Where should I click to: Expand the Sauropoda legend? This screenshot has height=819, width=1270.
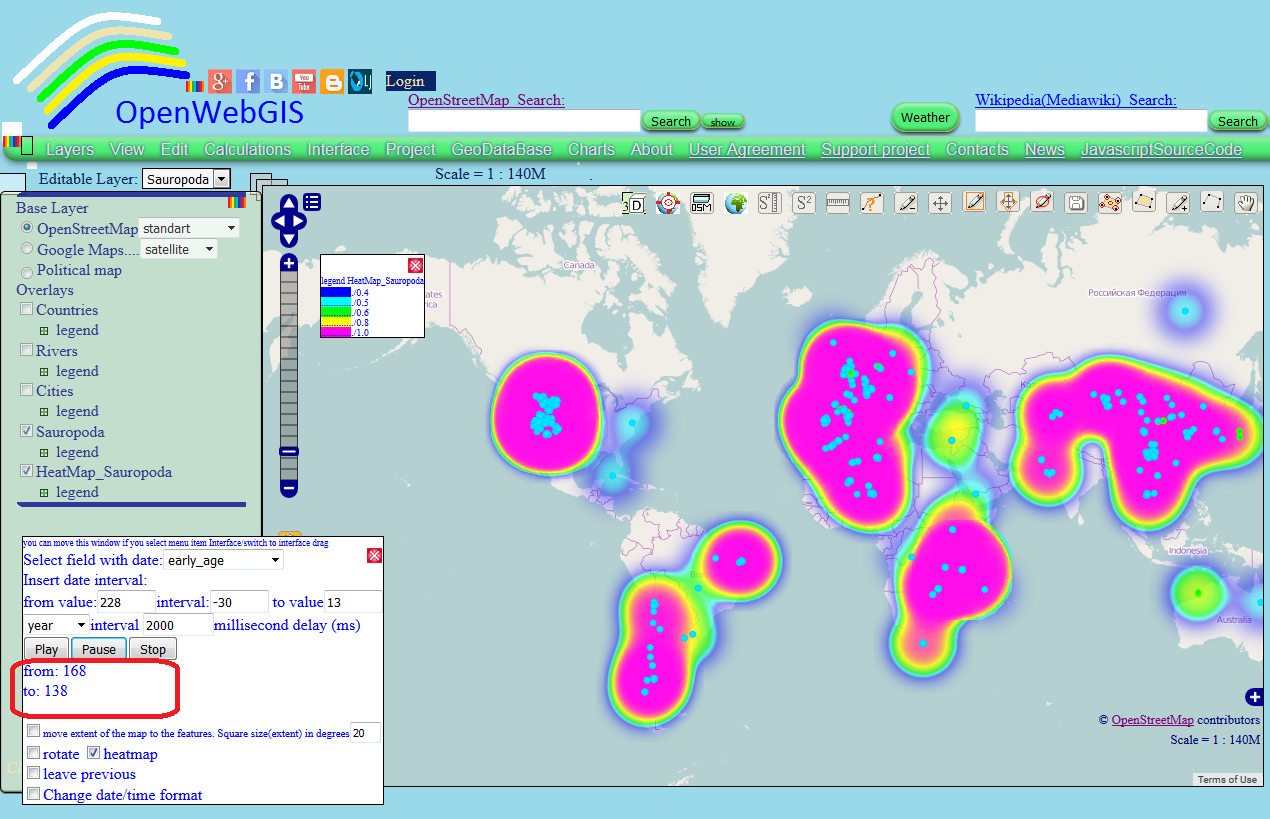click(44, 452)
